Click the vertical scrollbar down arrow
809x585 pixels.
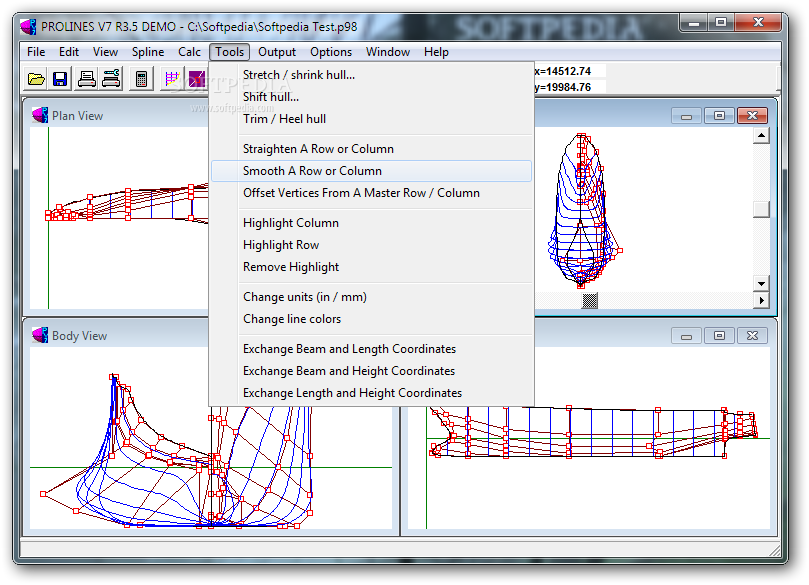[x=762, y=283]
